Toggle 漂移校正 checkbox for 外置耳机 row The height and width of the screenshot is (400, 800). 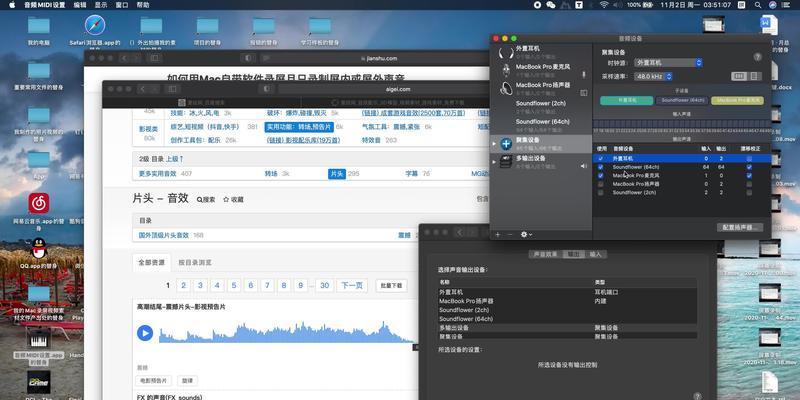[x=749, y=159]
